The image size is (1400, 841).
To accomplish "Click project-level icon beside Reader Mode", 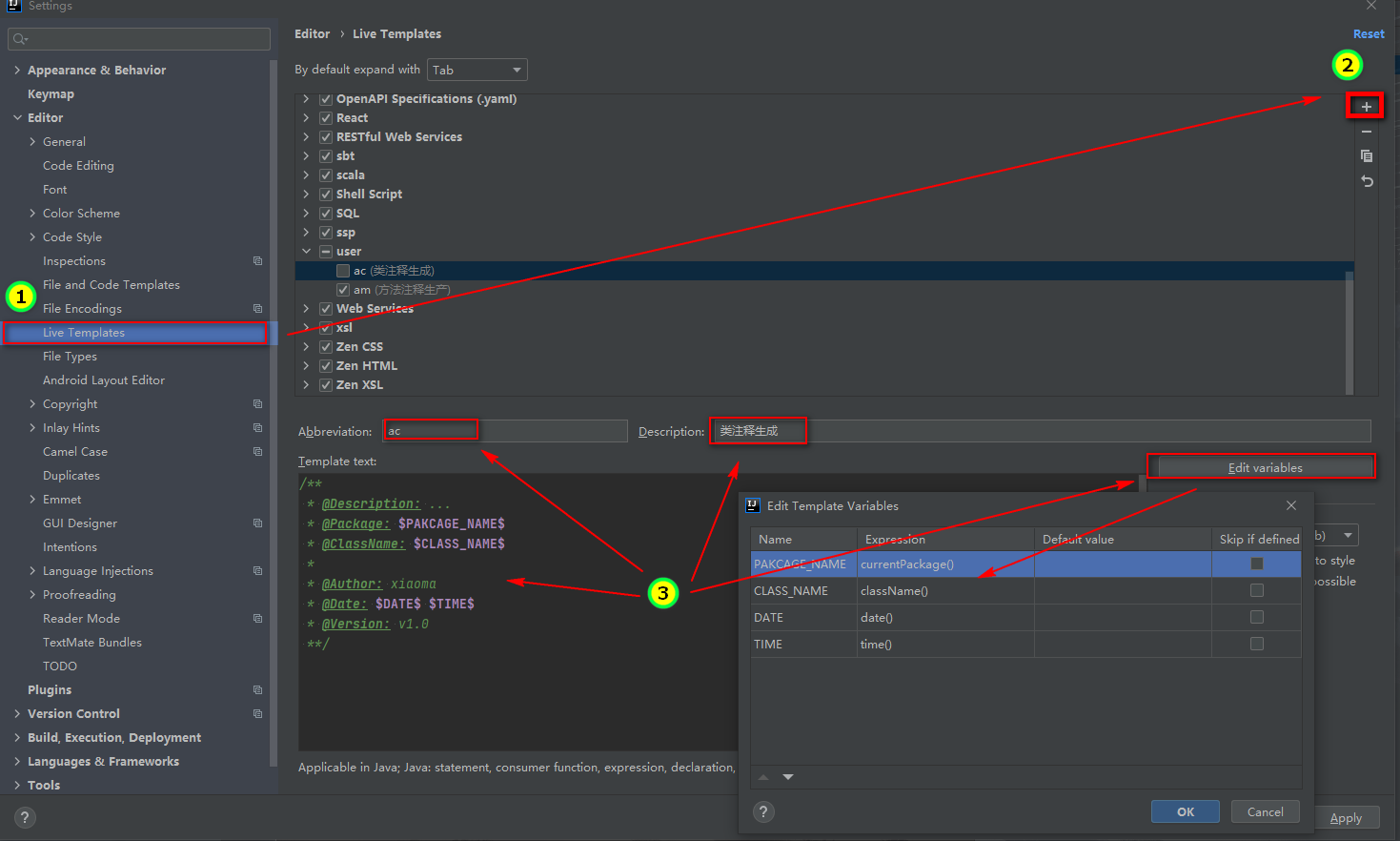I will pos(257,618).
